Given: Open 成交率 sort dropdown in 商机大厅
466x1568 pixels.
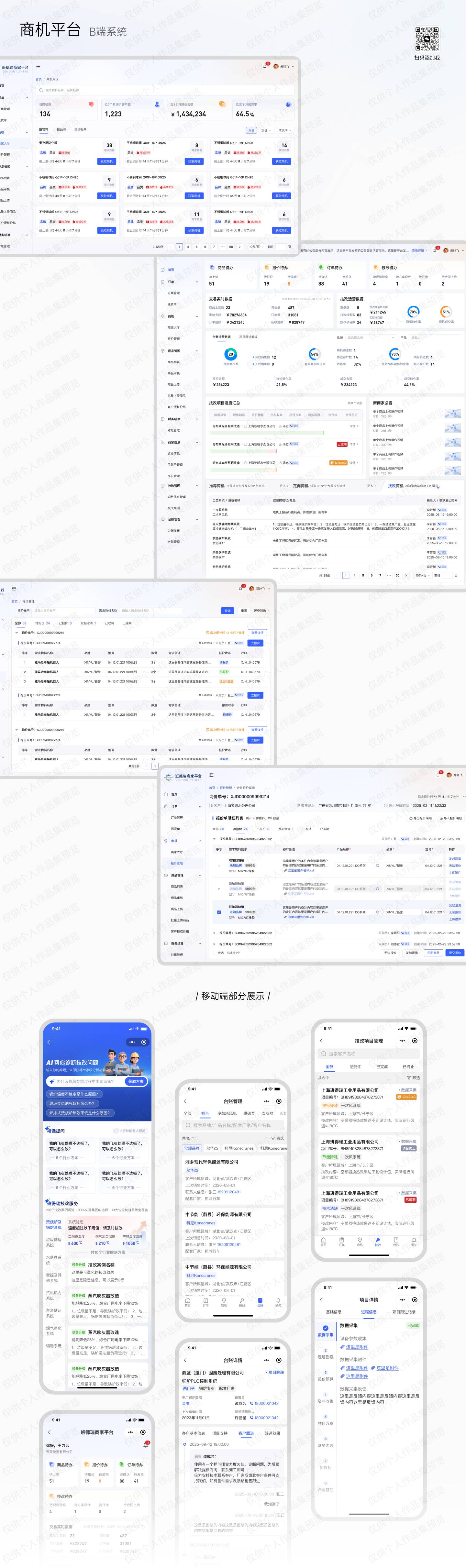Looking at the screenshot, I should (x=285, y=131).
